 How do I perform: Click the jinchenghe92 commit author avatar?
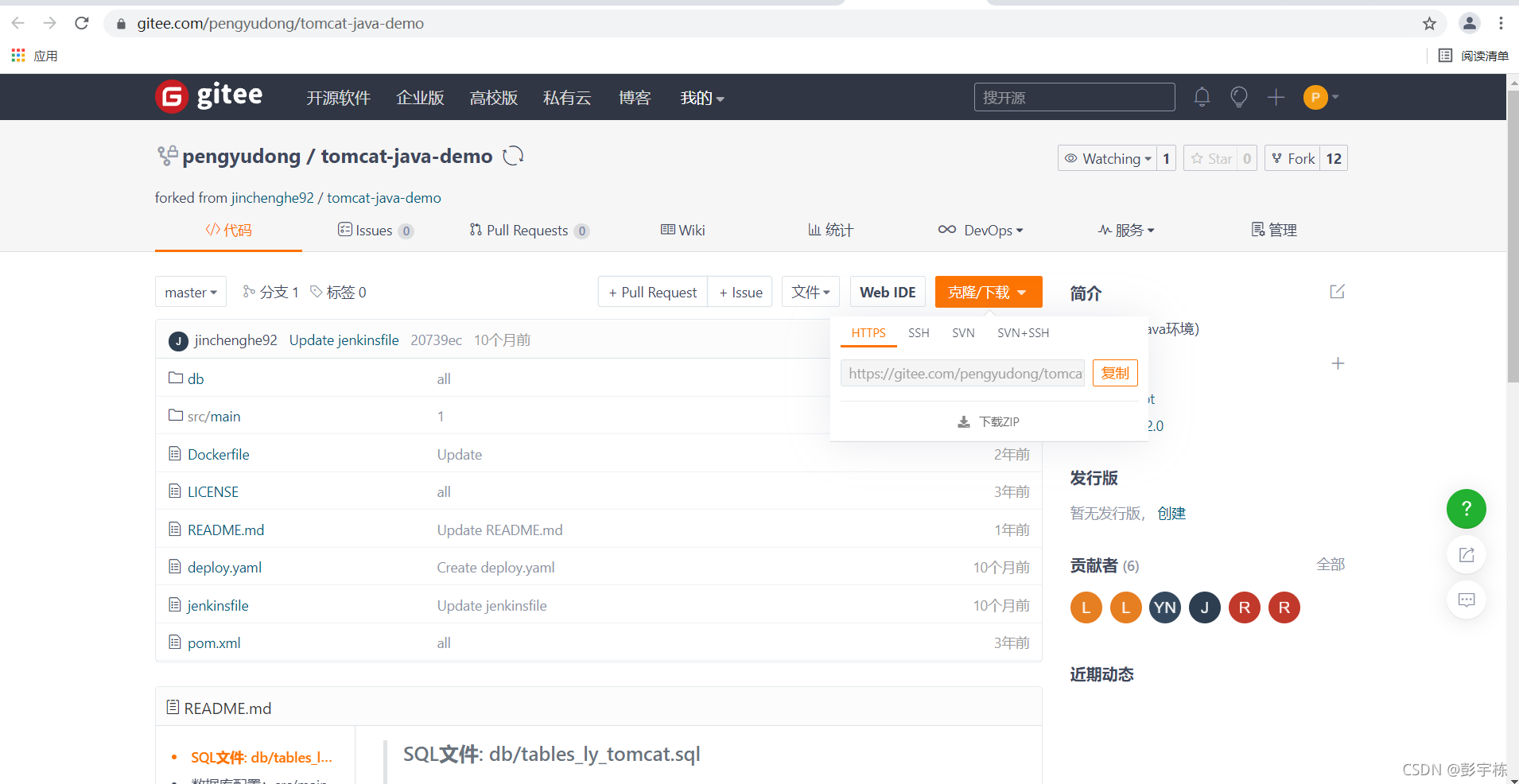[178, 341]
